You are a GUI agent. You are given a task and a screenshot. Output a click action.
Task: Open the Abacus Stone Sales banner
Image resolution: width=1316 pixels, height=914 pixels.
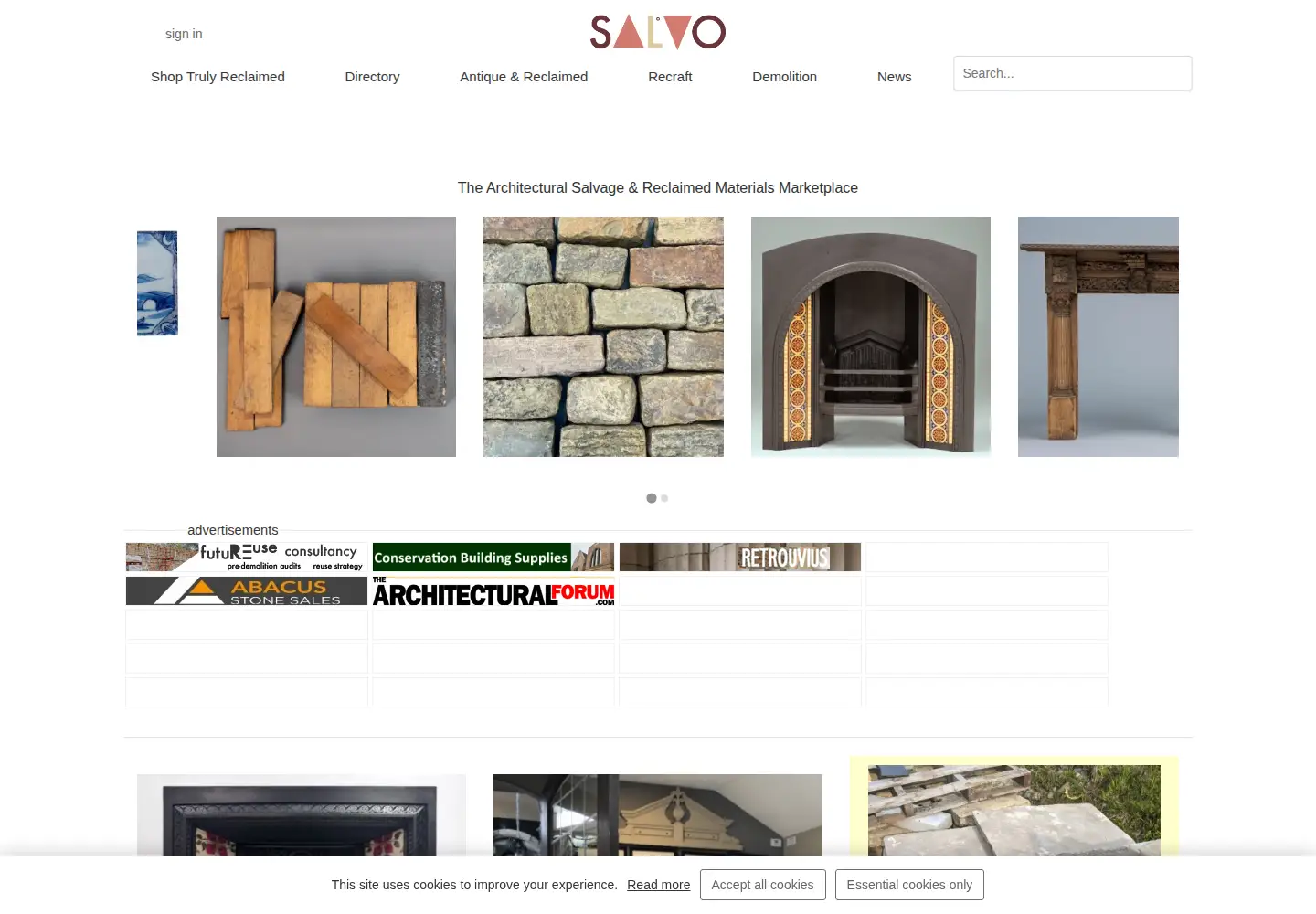[247, 590]
